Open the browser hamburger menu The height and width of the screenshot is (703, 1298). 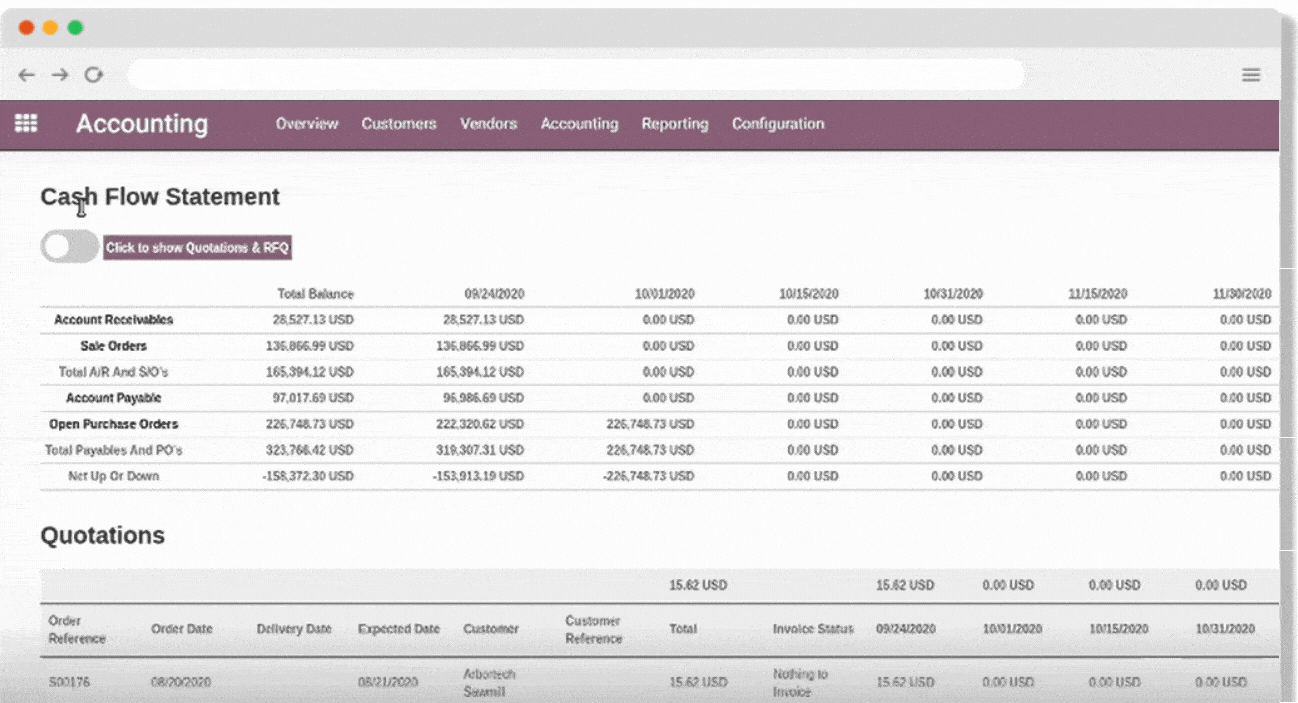(x=1250, y=74)
